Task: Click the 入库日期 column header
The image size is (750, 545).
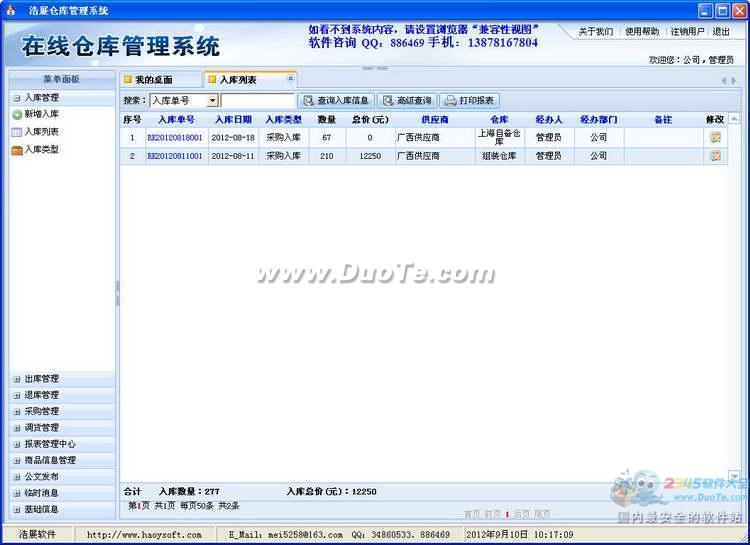Action: (x=233, y=120)
